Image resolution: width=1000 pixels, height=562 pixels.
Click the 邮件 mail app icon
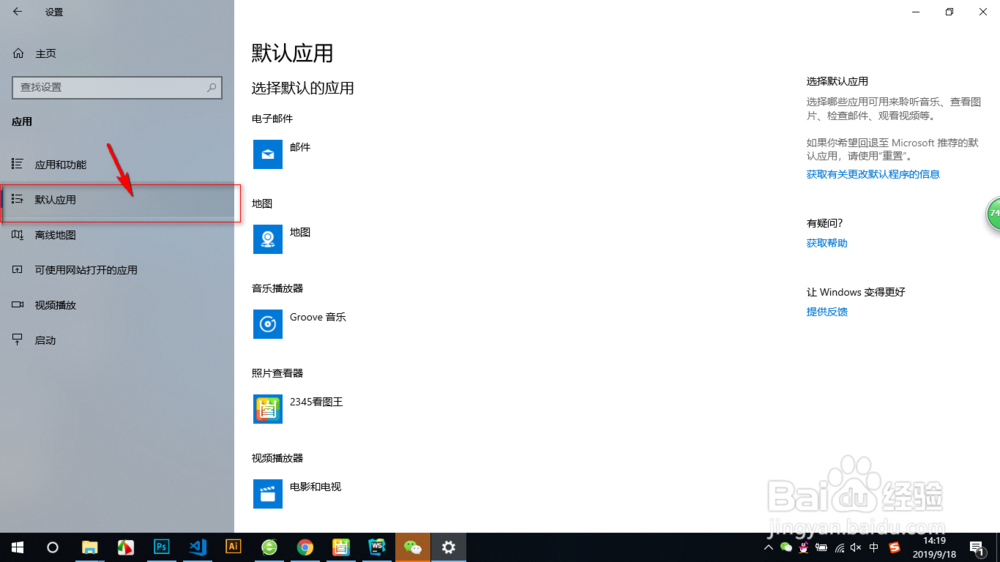click(x=268, y=154)
